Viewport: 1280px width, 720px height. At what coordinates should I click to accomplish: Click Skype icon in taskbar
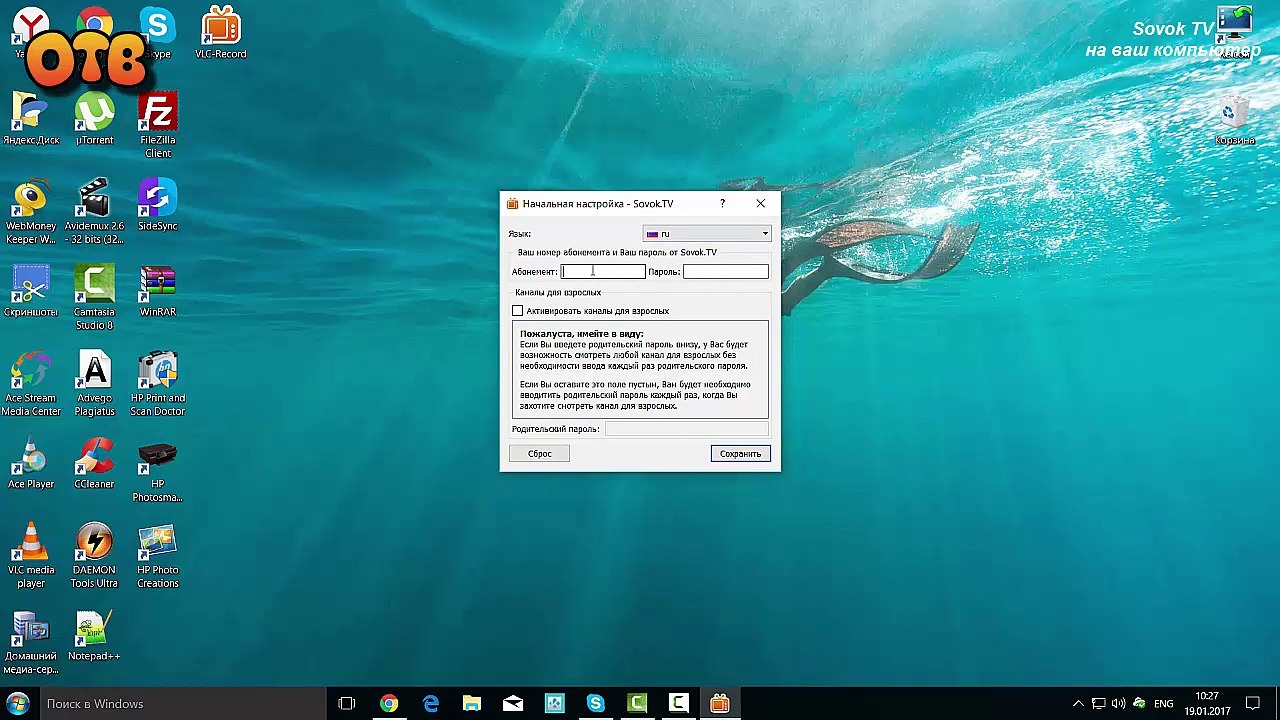coord(595,704)
